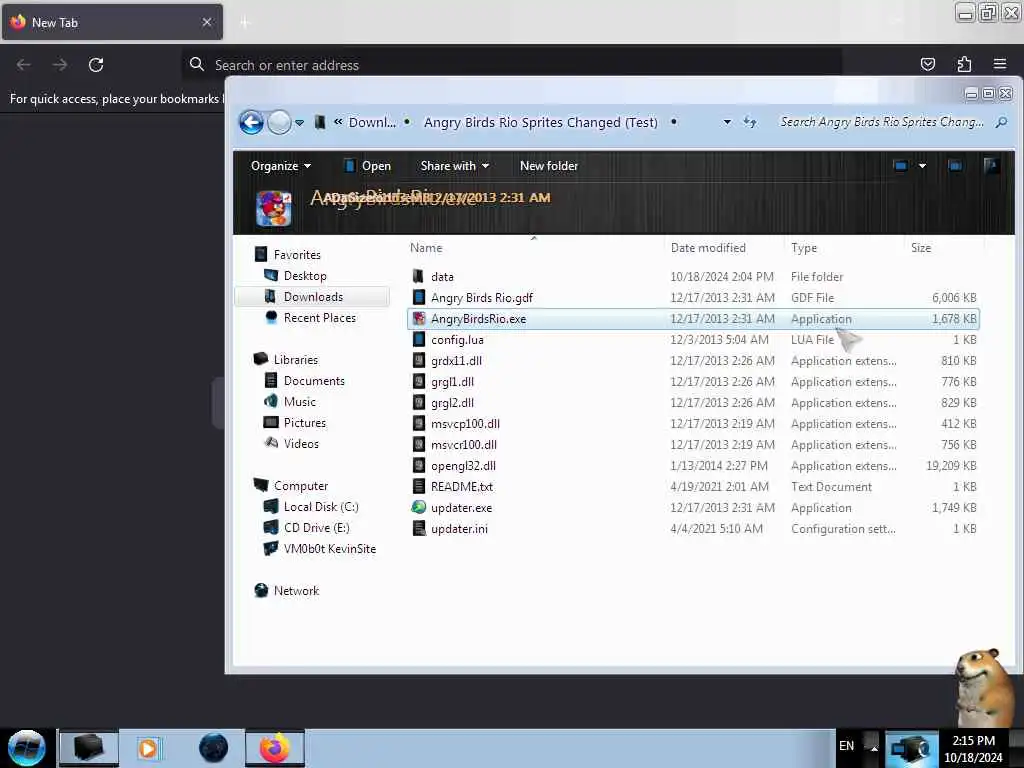Select the README.txt file icon
Image resolution: width=1024 pixels, height=768 pixels.
click(419, 487)
